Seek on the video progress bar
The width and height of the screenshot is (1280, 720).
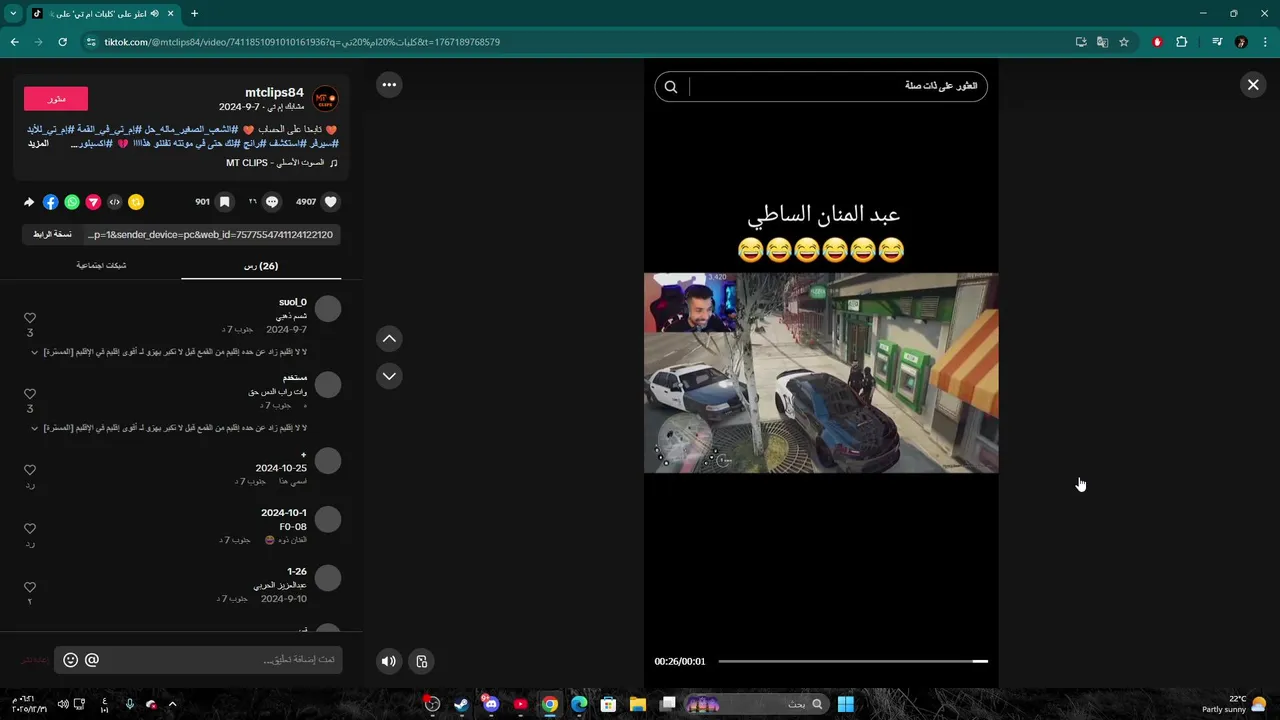click(x=853, y=661)
